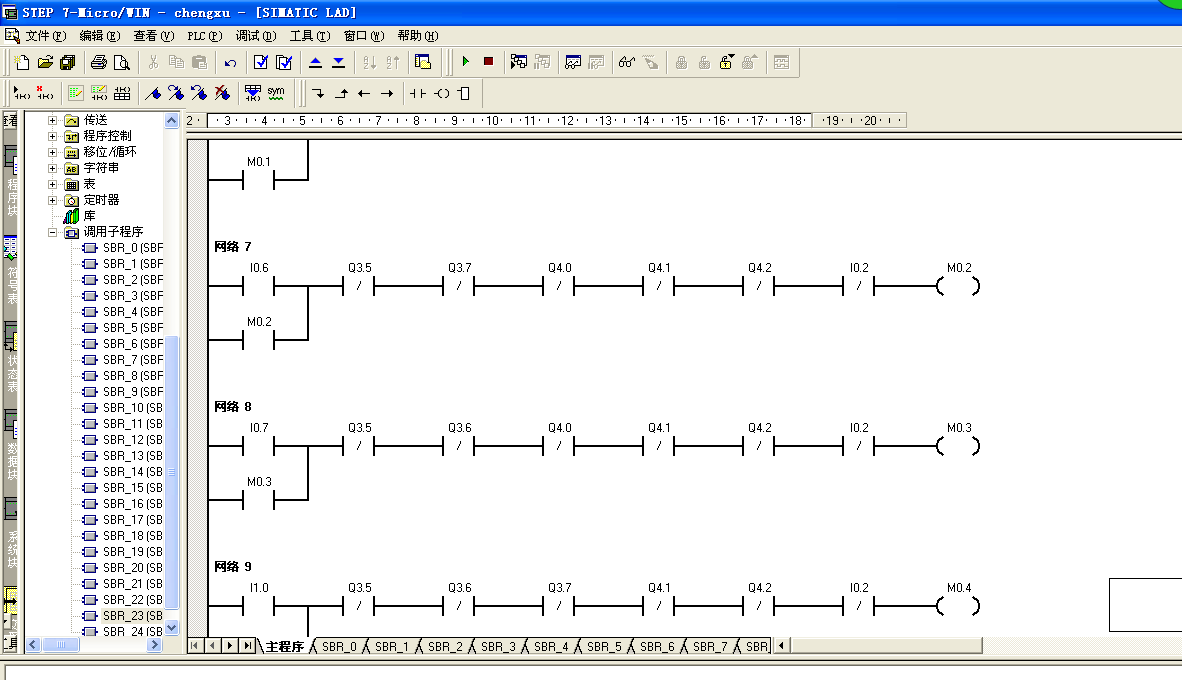1182x680 pixels.
Task: Save the project using the disks icon
Action: click(68, 63)
